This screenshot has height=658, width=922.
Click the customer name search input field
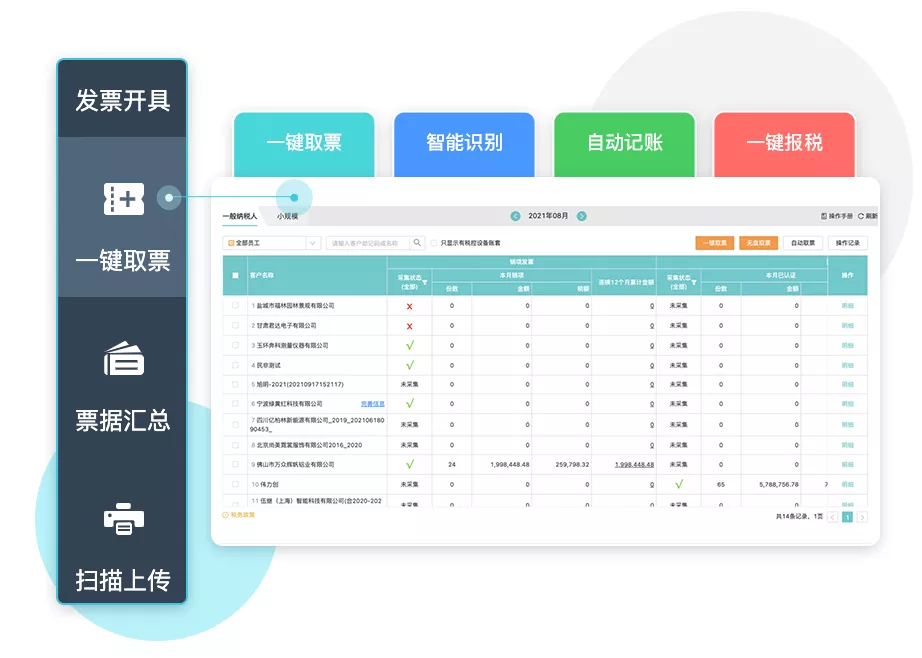click(x=368, y=243)
